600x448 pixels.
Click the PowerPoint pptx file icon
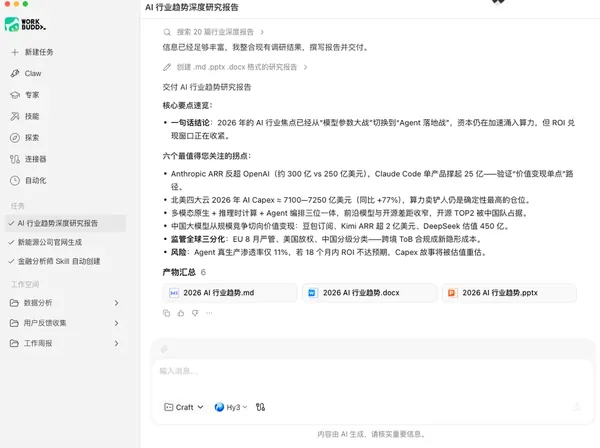452,293
